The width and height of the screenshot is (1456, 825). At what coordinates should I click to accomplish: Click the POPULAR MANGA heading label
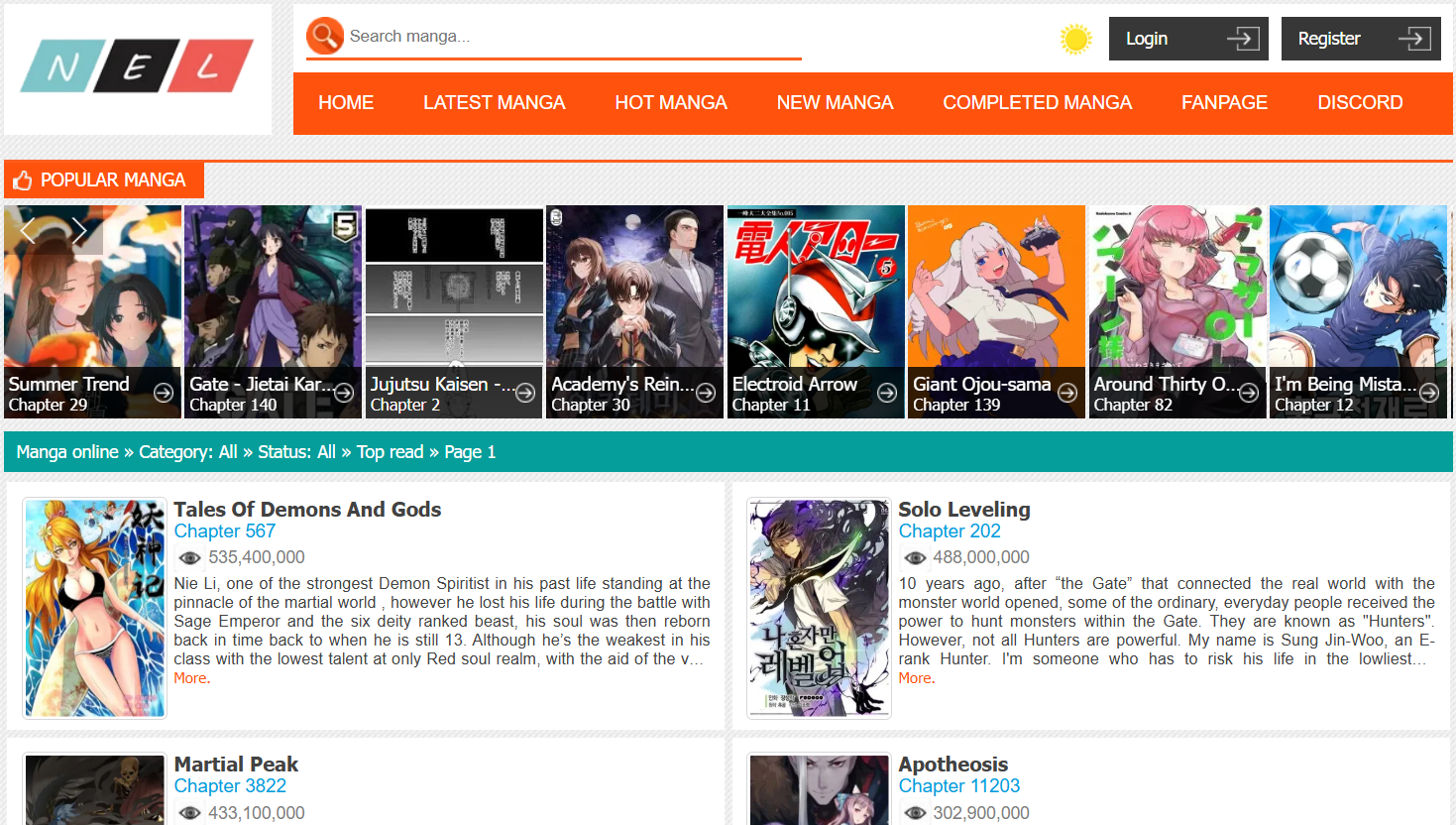[x=113, y=180]
